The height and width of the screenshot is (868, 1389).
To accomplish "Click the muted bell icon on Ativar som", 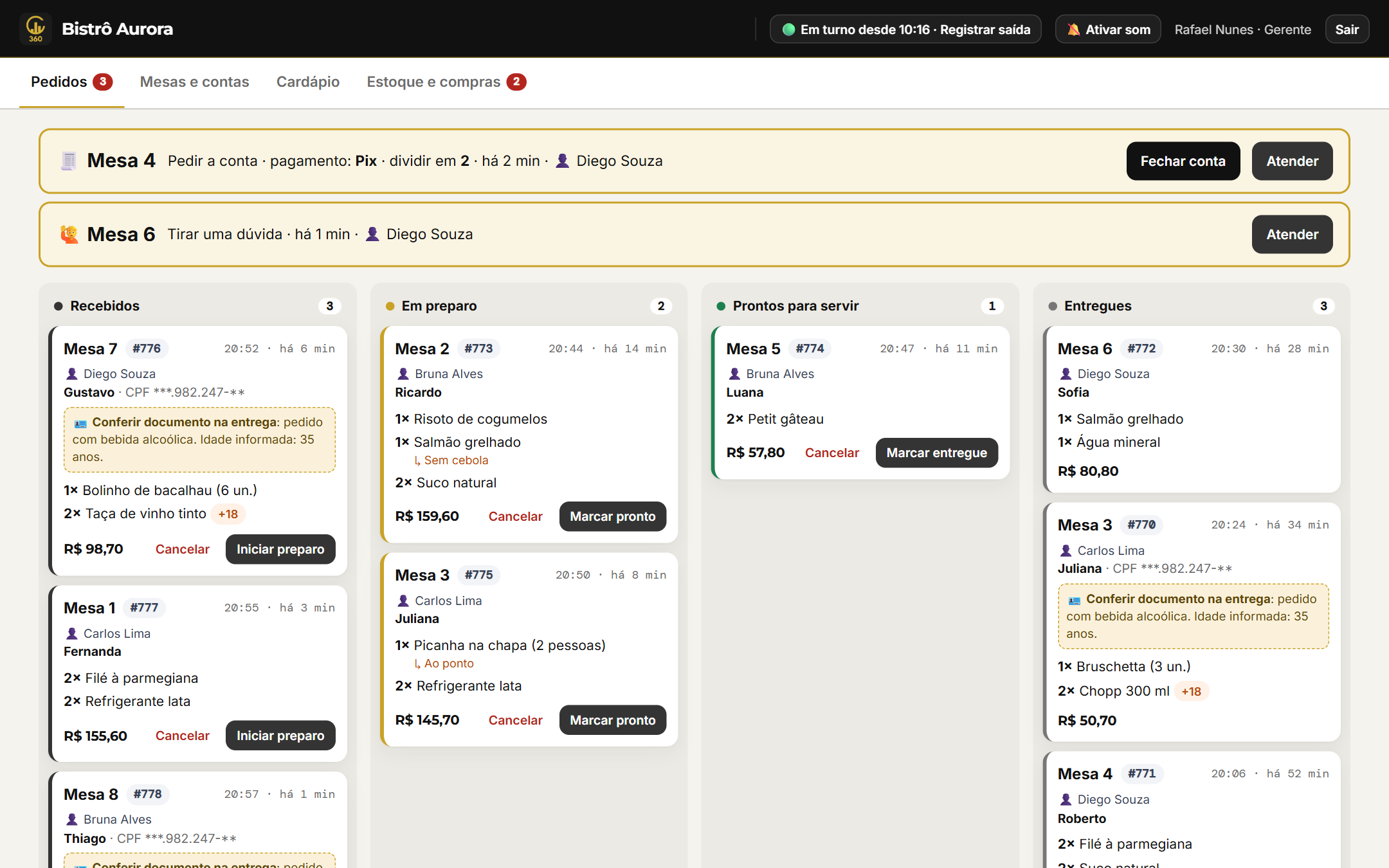I will (1073, 30).
